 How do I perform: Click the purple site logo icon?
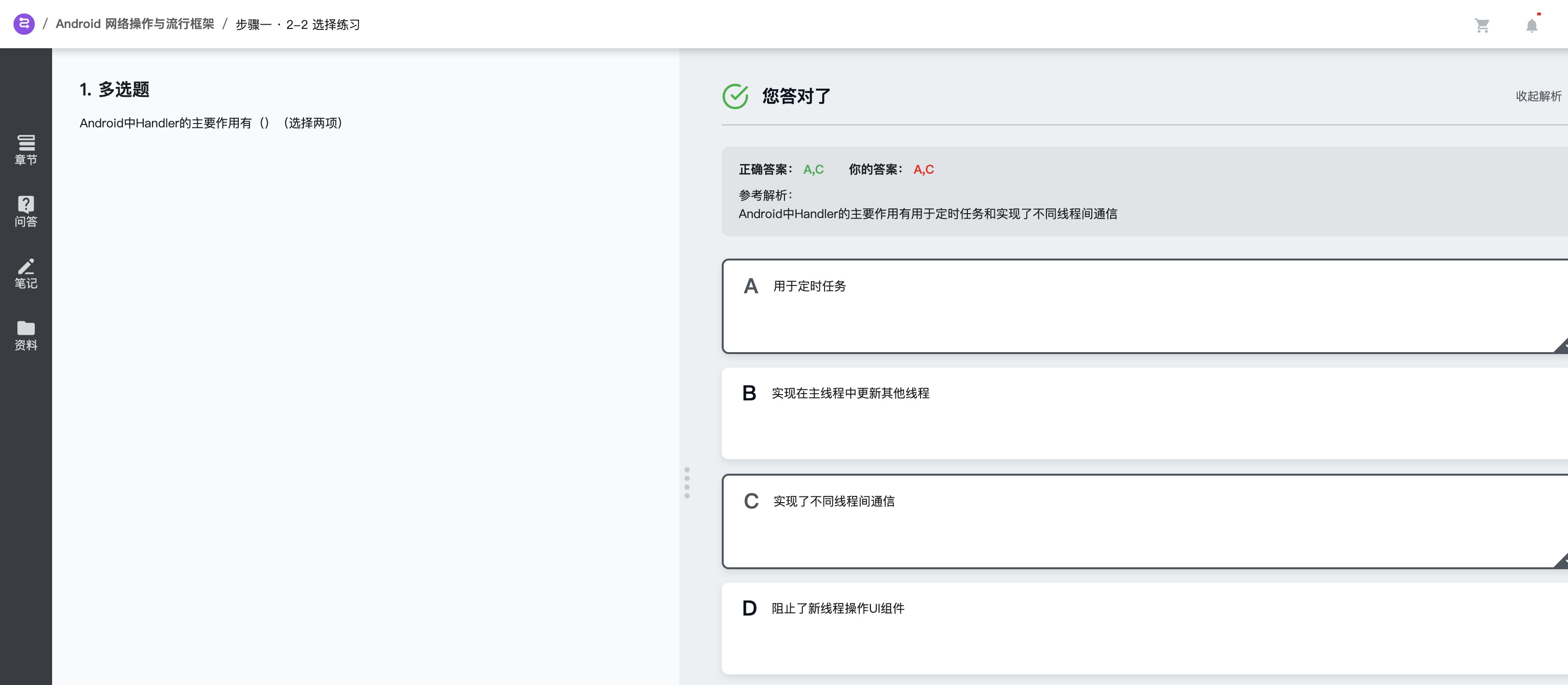pos(24,24)
